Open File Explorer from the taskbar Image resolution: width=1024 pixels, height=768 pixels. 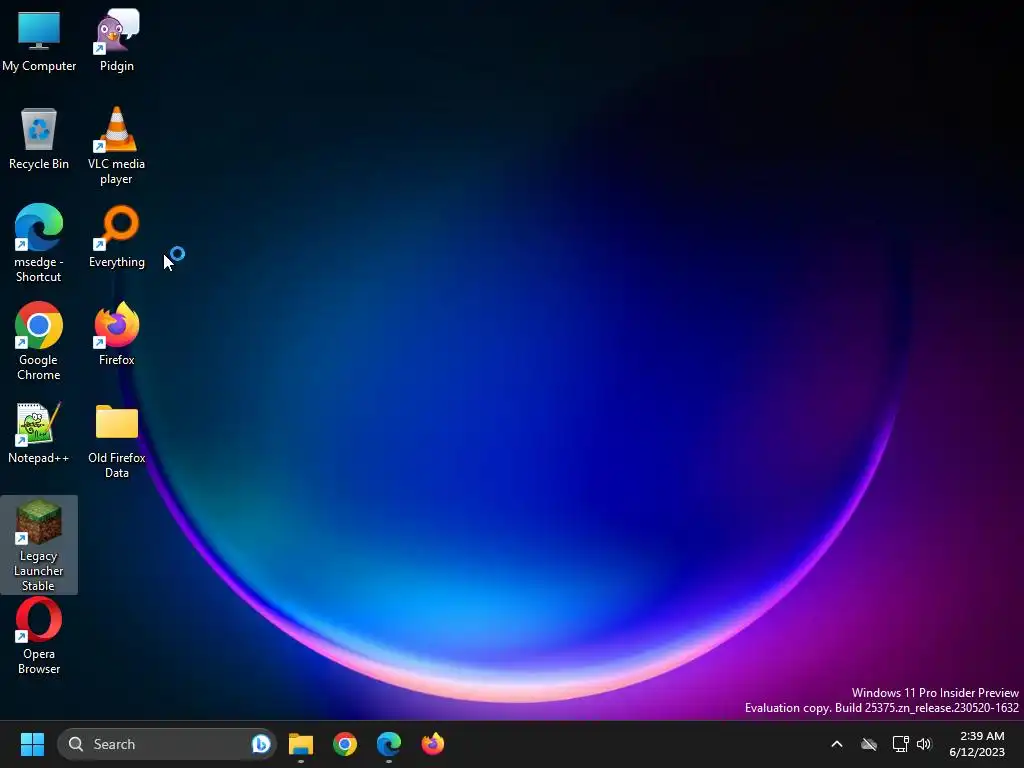[x=301, y=744]
